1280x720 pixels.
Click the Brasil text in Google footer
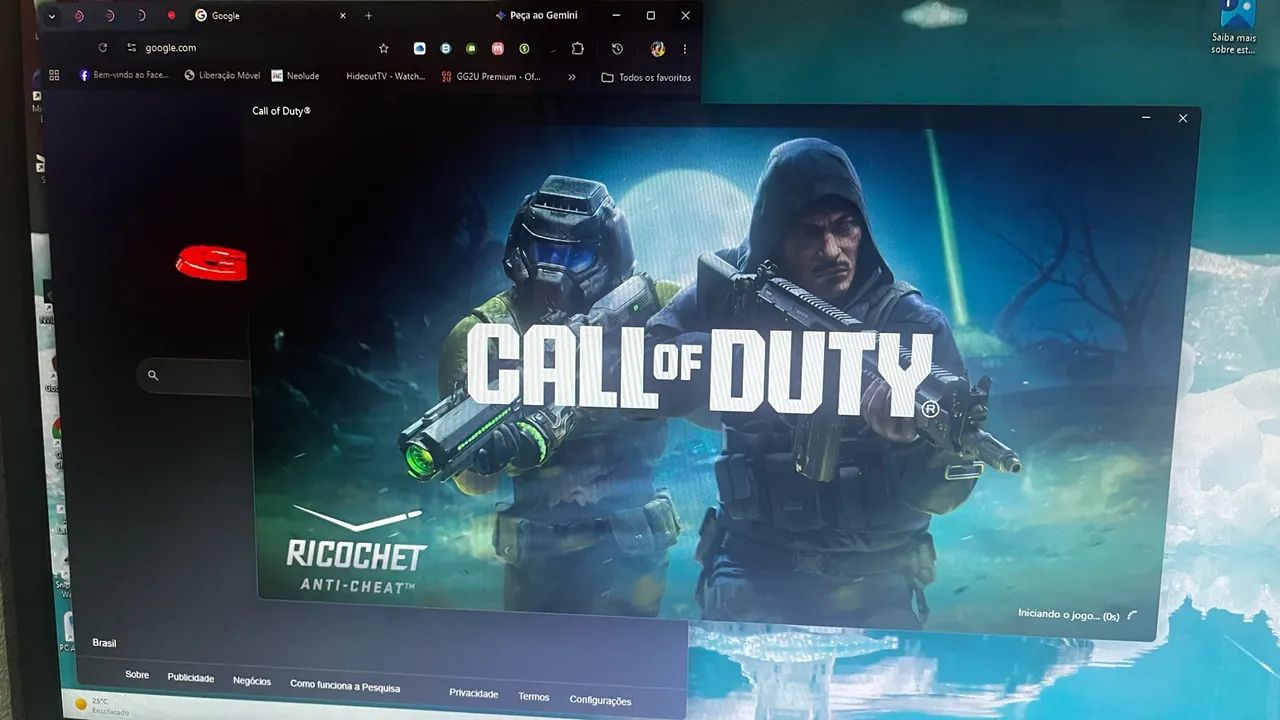(105, 643)
